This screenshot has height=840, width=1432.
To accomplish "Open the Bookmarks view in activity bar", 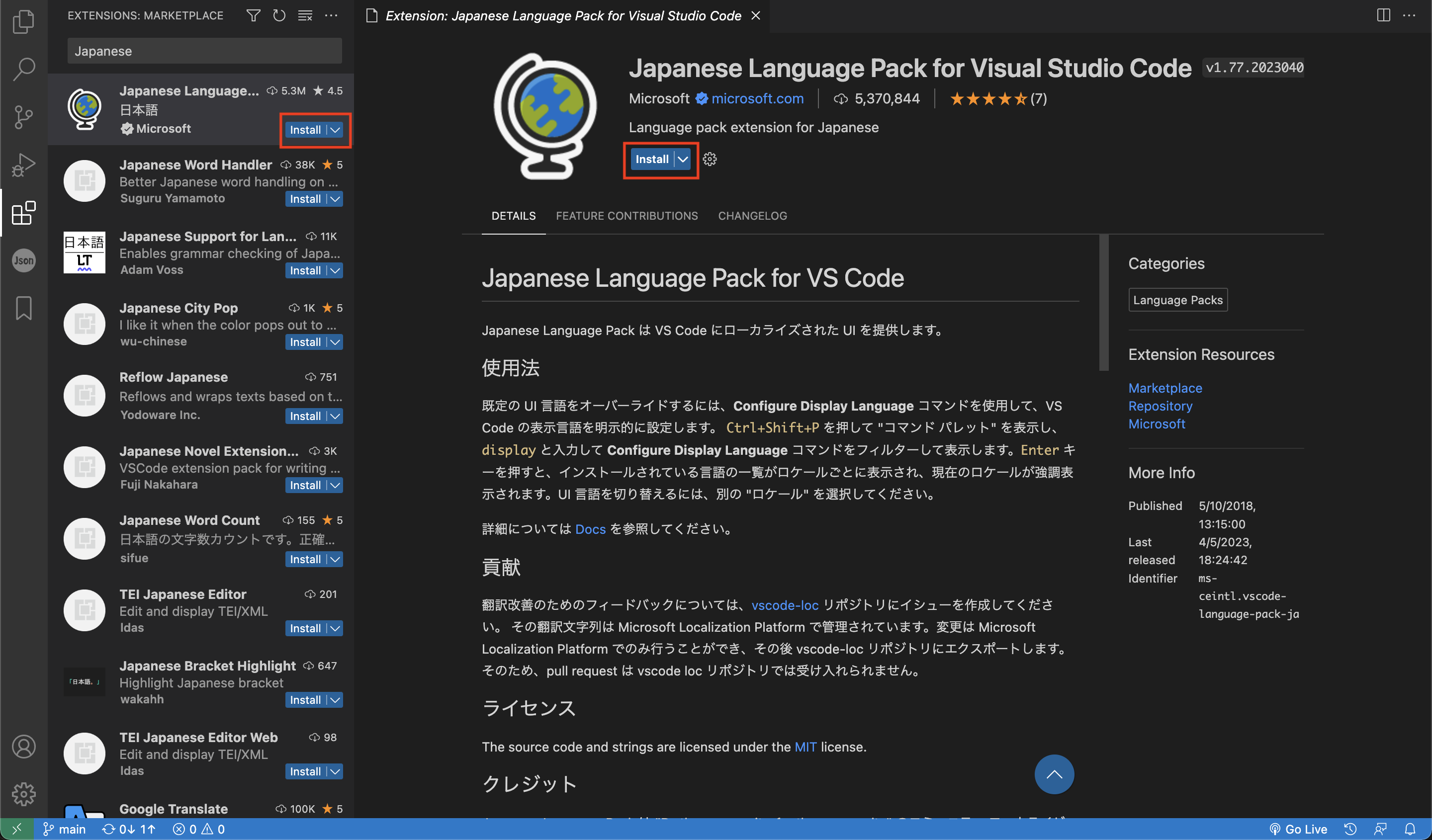I will pyautogui.click(x=23, y=308).
